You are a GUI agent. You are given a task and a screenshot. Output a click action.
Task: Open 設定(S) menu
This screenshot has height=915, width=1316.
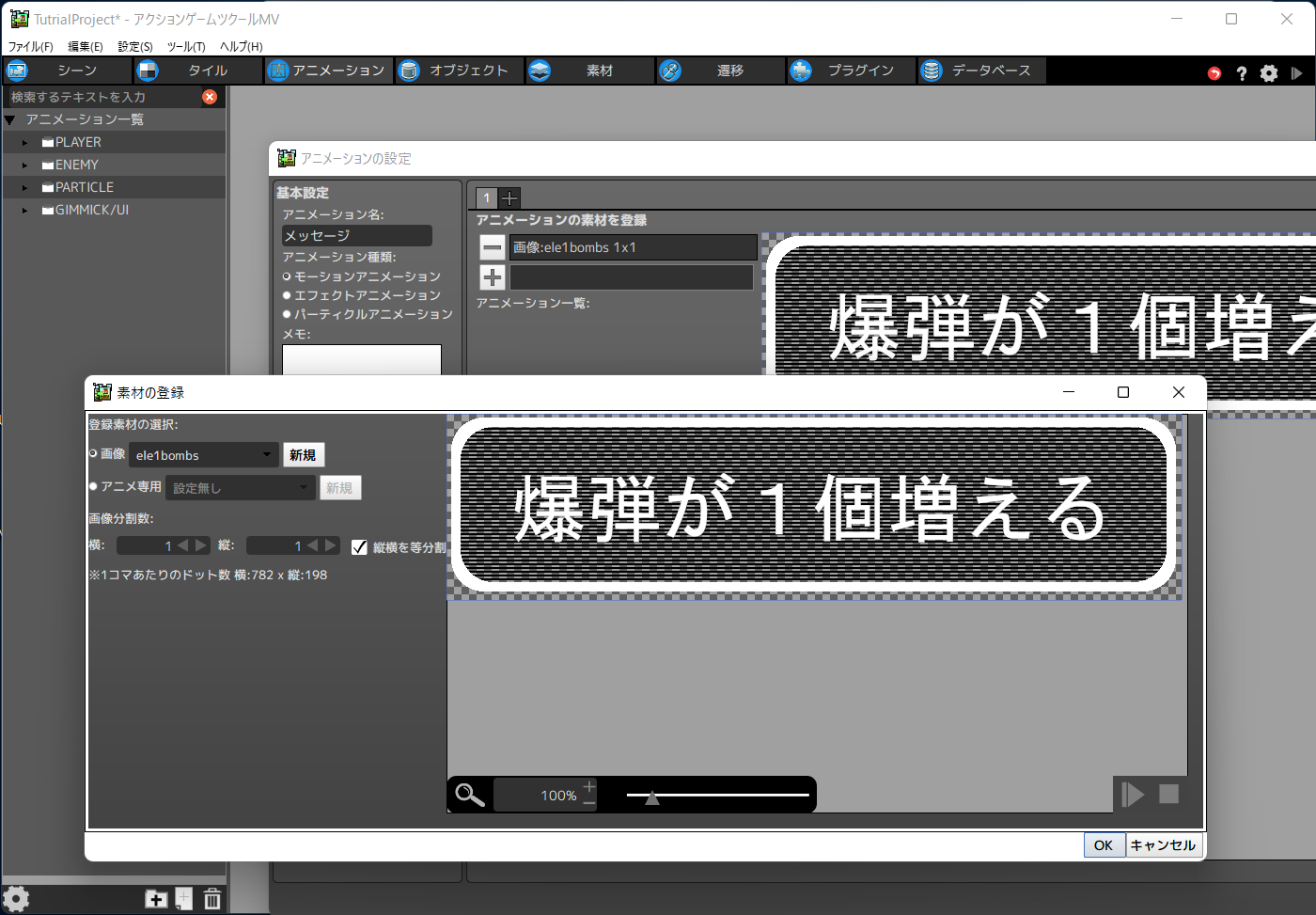pyautogui.click(x=135, y=46)
